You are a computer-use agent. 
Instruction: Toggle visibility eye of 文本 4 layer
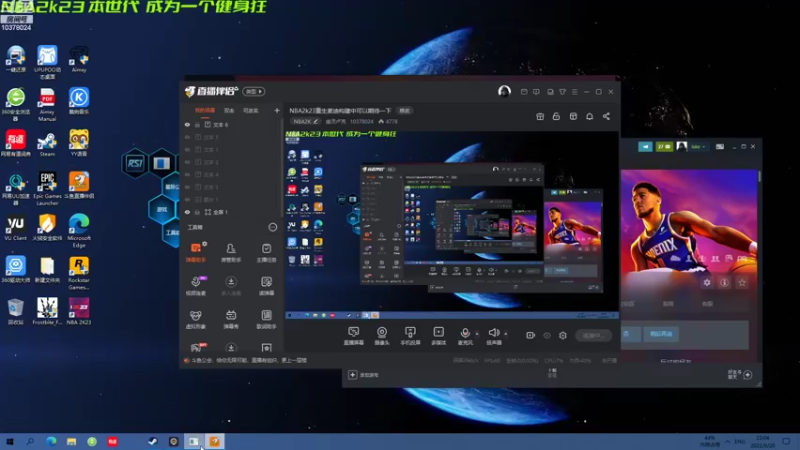click(x=187, y=174)
